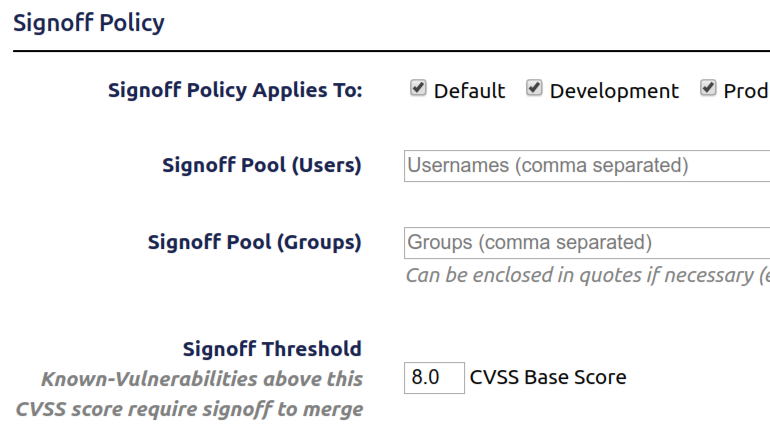Click the Signoff Policy Applies To label

coord(234,91)
